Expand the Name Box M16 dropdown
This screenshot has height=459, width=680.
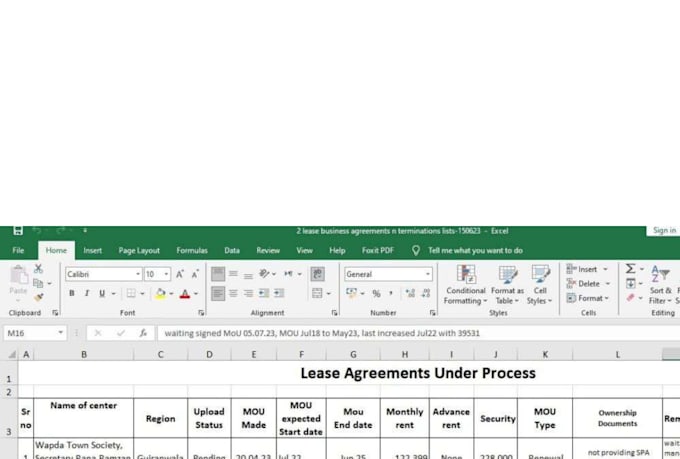coord(61,333)
